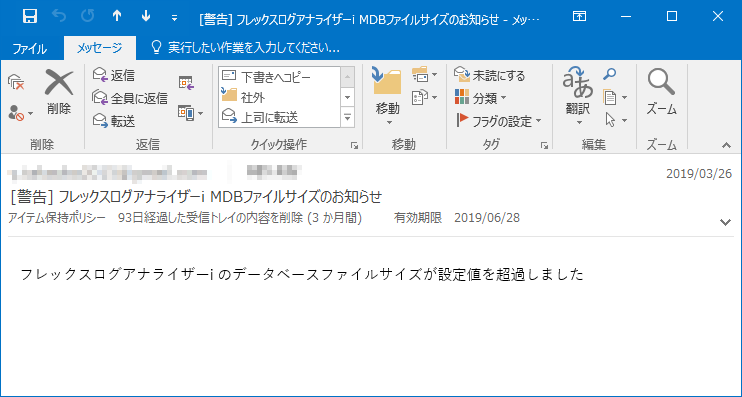Image resolution: width=742 pixels, height=397 pixels.
Task: Click the Reply with meeting icon
Action: [x=186, y=83]
